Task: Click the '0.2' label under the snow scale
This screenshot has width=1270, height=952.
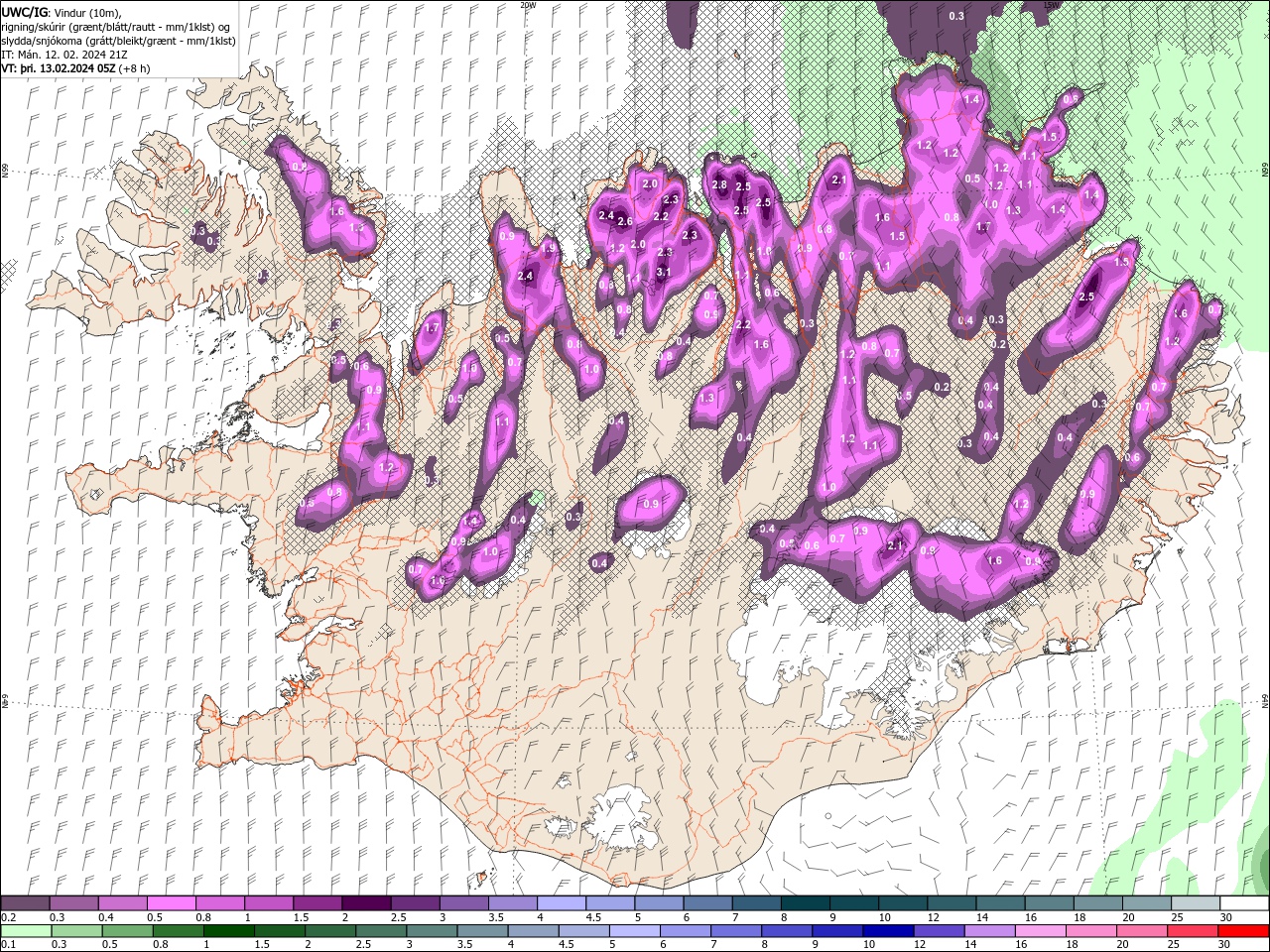Action: click(8, 917)
